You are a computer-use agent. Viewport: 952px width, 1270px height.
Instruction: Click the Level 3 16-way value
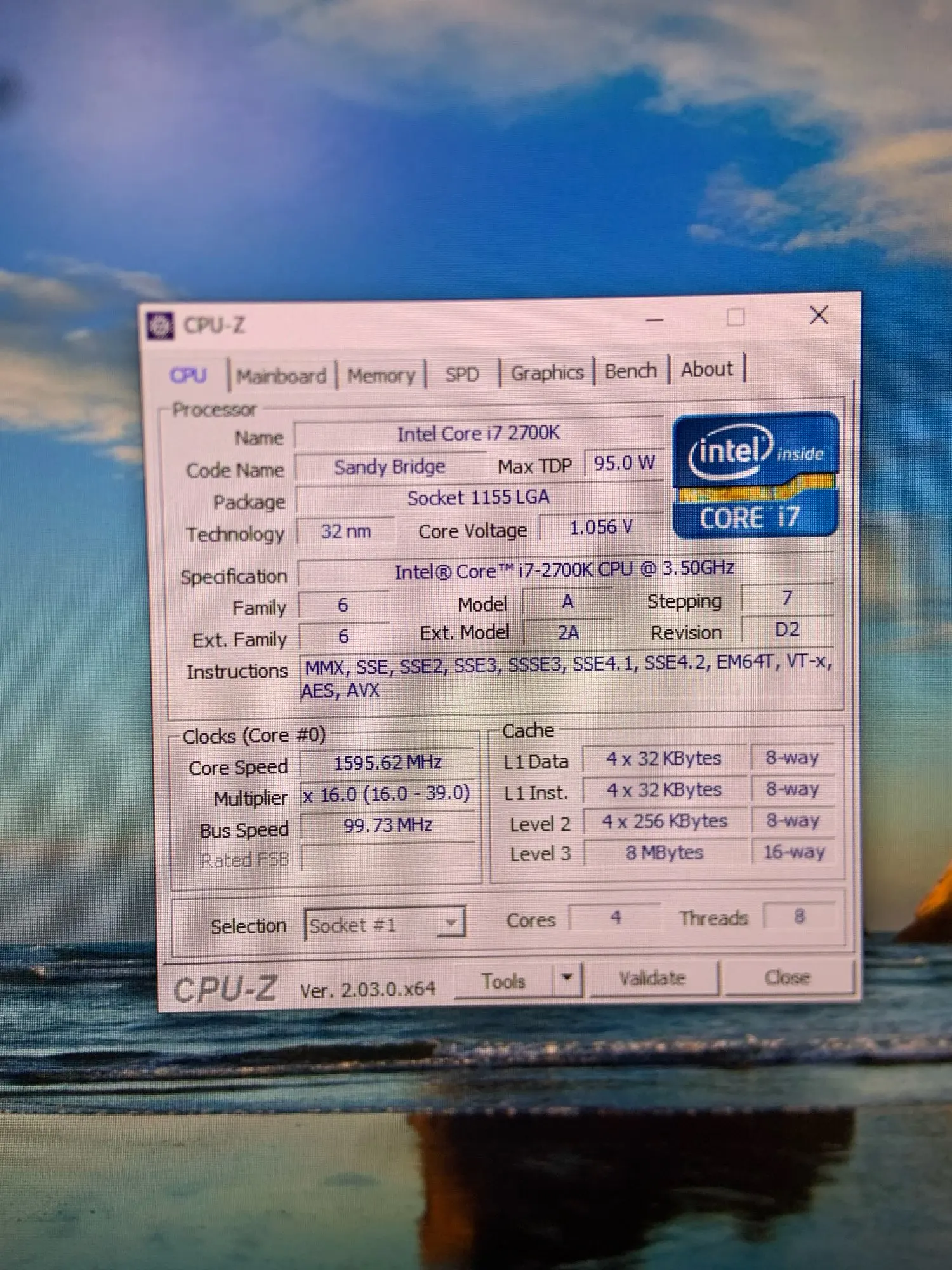tap(794, 852)
